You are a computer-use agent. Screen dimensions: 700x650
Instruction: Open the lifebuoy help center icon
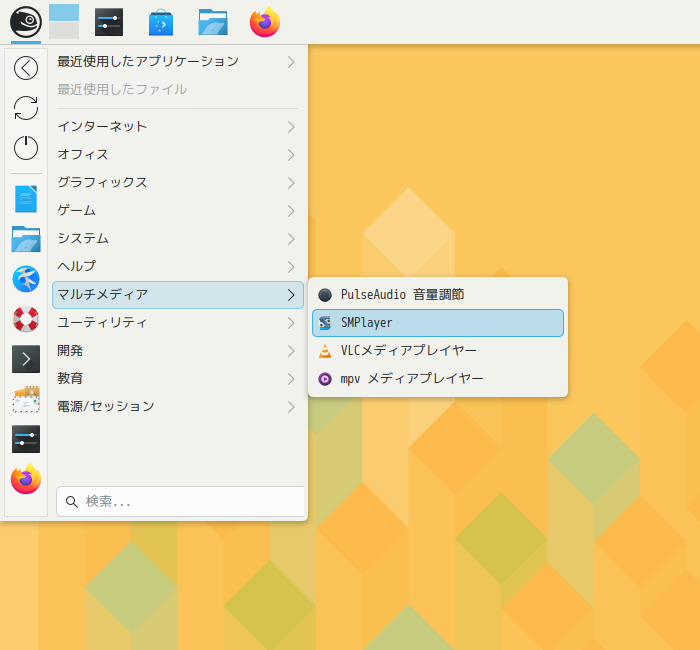coord(26,319)
